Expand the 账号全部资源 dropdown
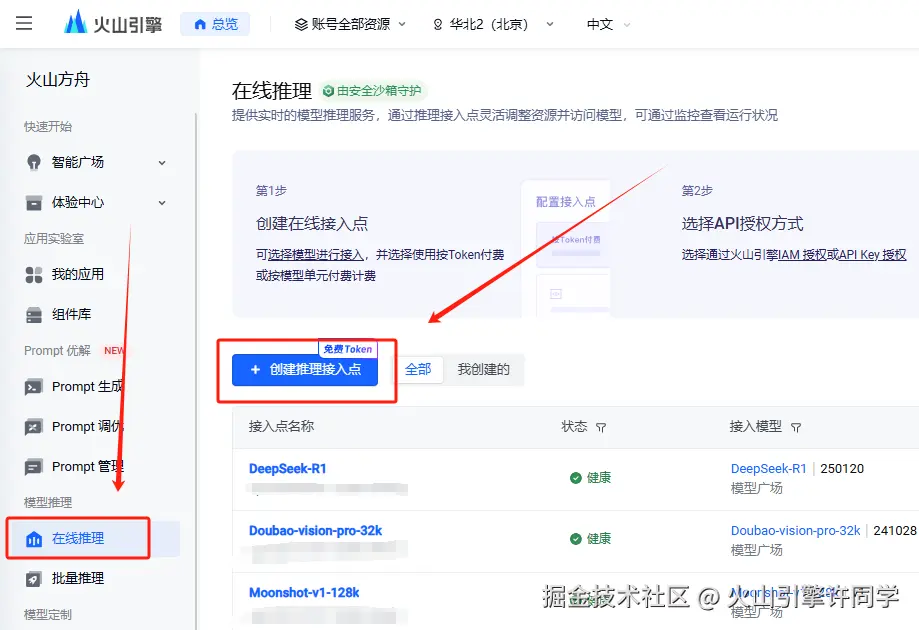 (350, 24)
